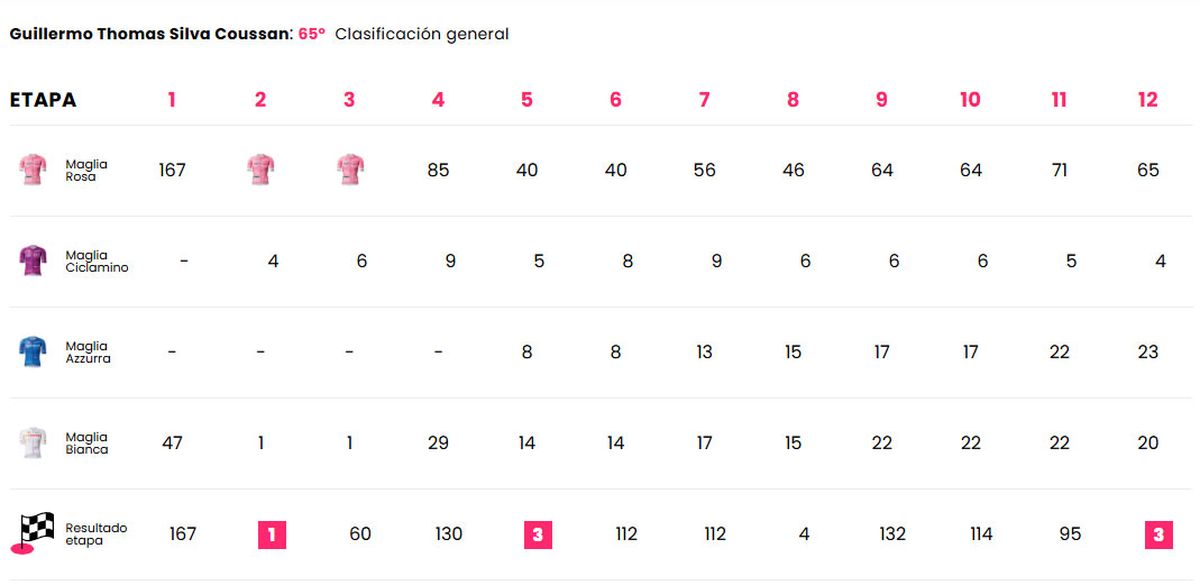Viewport: 1200px width, 585px height.
Task: Open stage 12 column header
Action: tap(1148, 100)
